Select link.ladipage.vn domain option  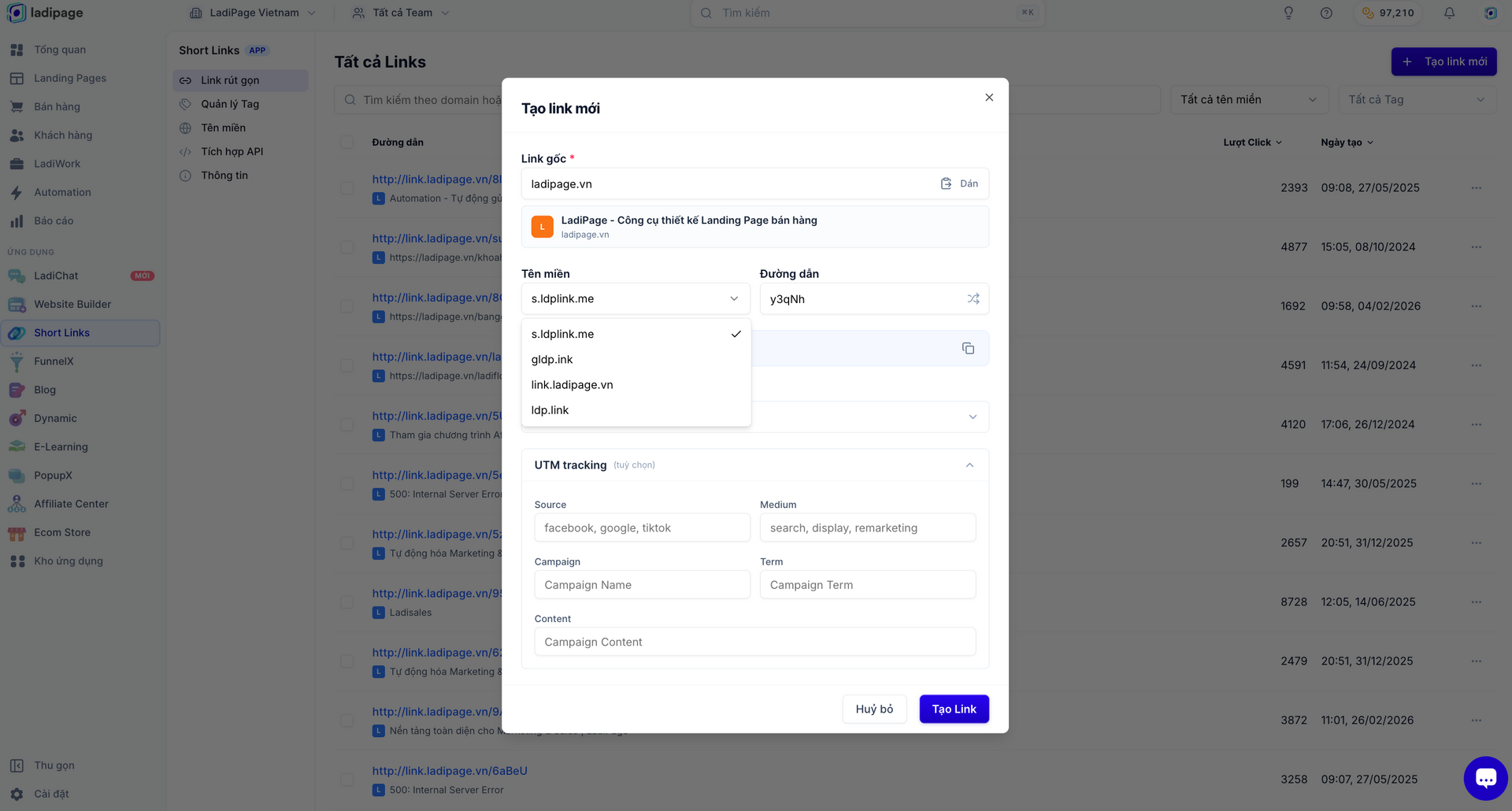pyautogui.click(x=636, y=384)
